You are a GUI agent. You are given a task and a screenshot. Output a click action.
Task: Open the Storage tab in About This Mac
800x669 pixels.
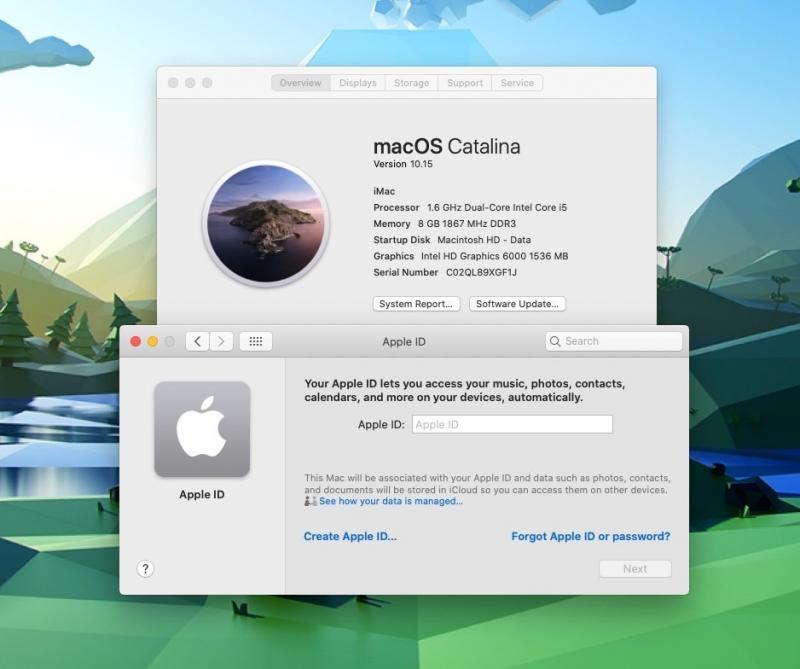tap(411, 83)
